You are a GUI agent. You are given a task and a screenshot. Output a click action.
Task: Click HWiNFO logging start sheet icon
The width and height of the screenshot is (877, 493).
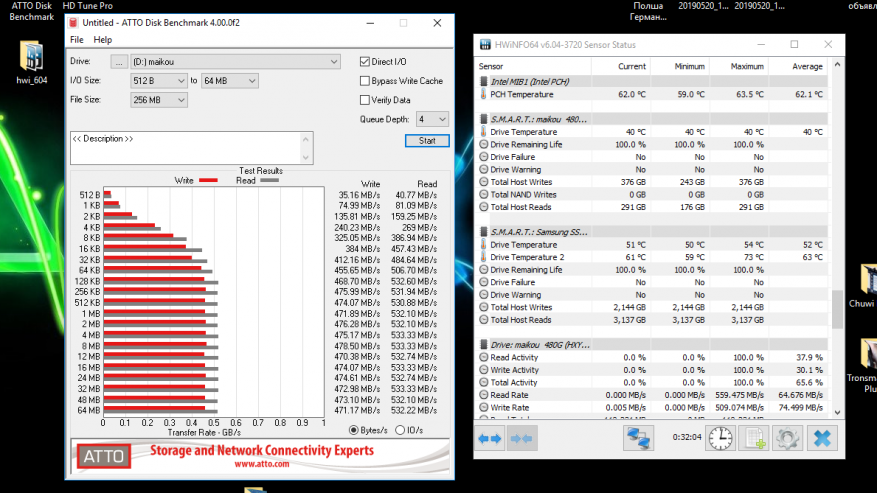click(x=754, y=438)
